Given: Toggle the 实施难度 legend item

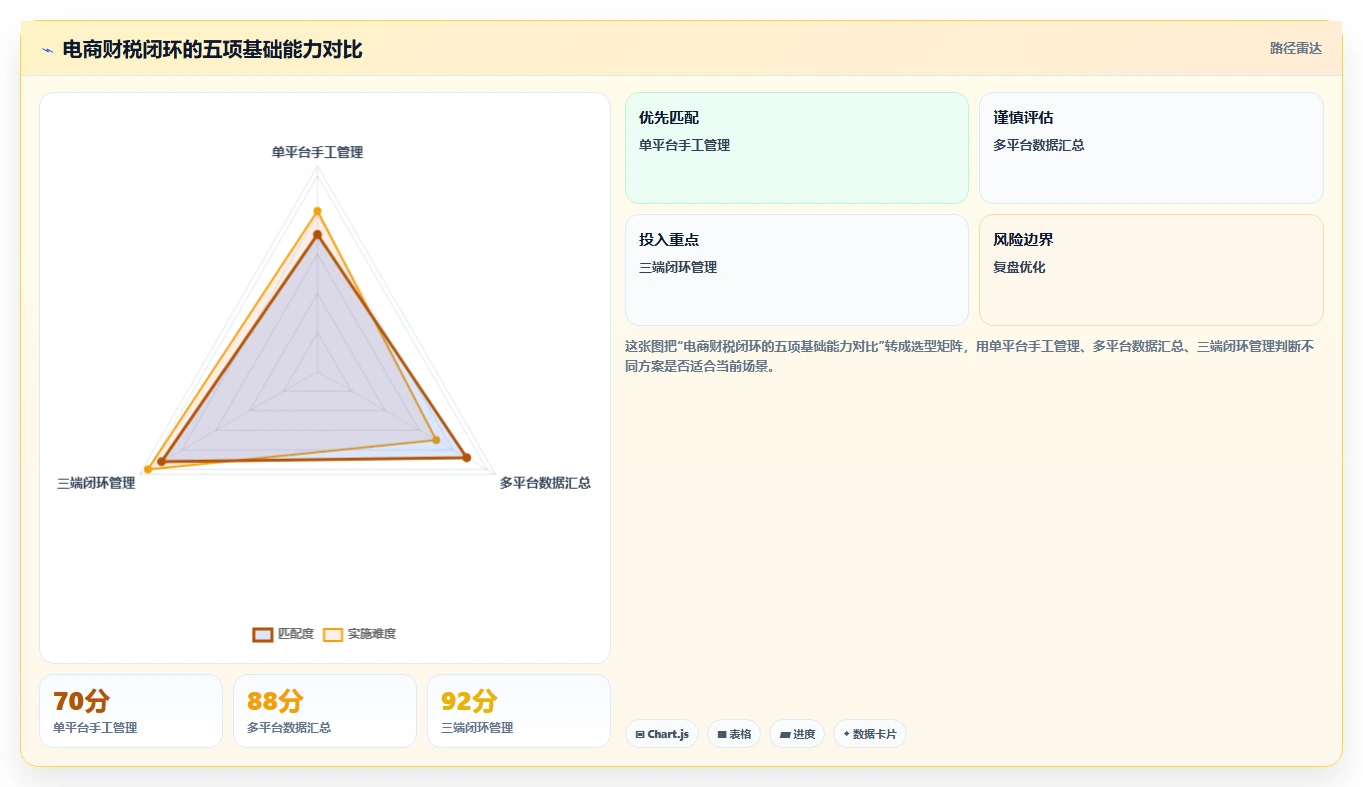Looking at the screenshot, I should pos(359,634).
